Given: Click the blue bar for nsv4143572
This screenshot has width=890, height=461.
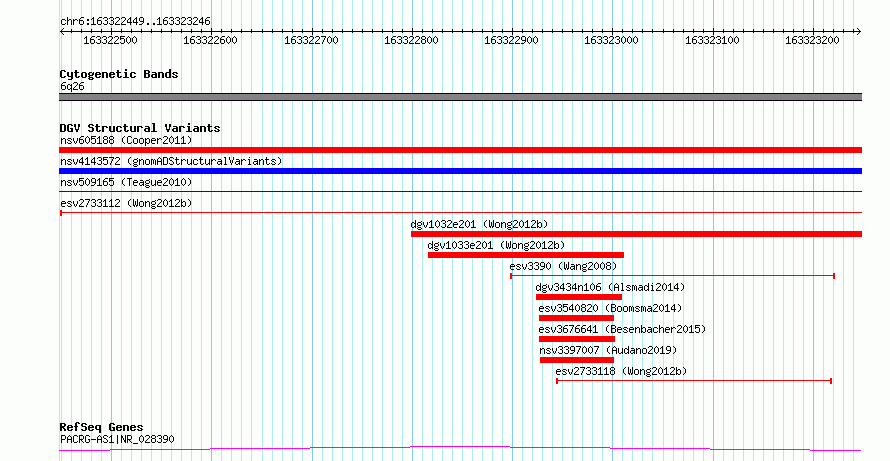Looking at the screenshot, I should click(x=460, y=171).
